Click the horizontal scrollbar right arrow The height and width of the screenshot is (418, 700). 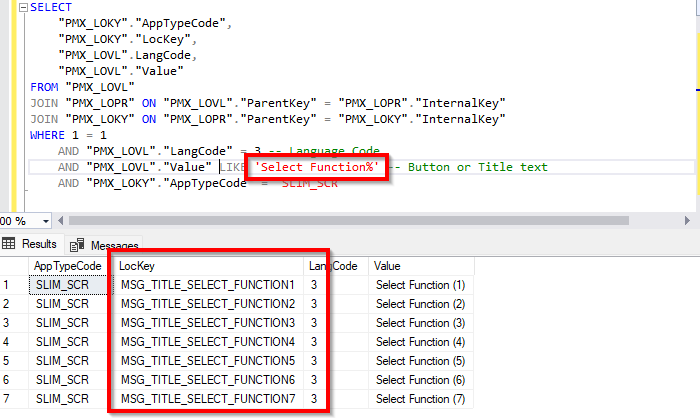pos(687,221)
